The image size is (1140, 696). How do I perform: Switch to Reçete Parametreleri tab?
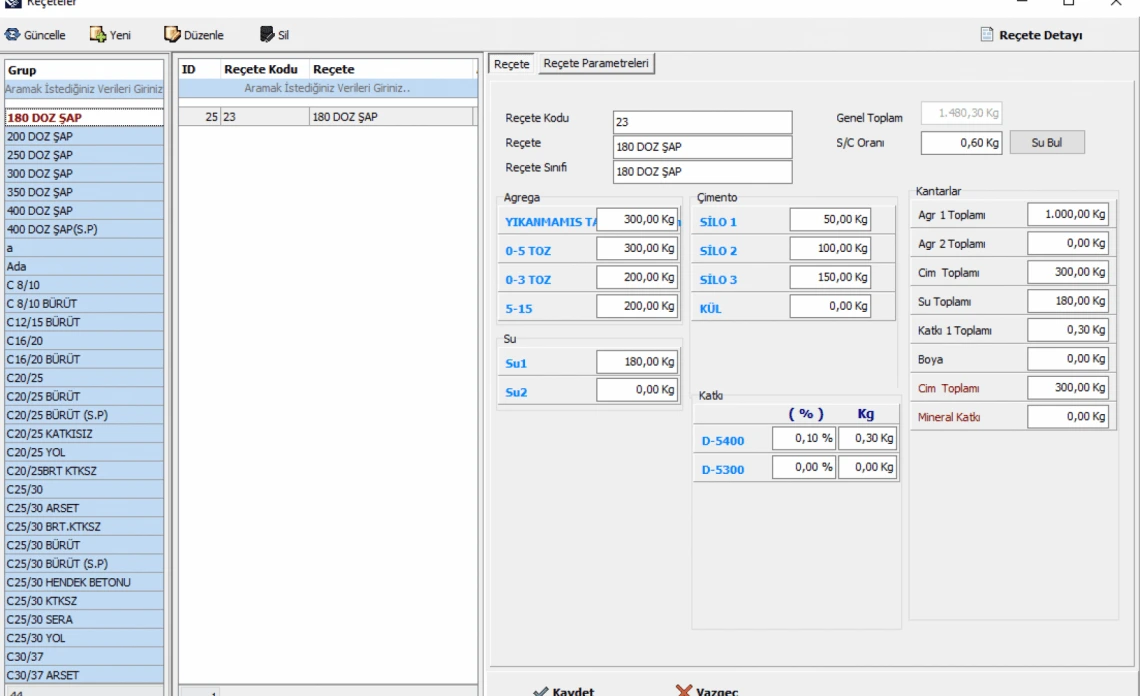(596, 64)
